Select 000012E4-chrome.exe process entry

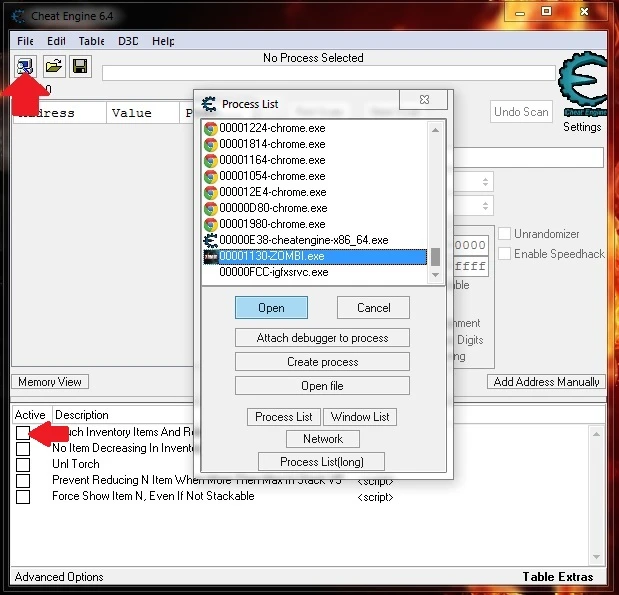(315, 192)
